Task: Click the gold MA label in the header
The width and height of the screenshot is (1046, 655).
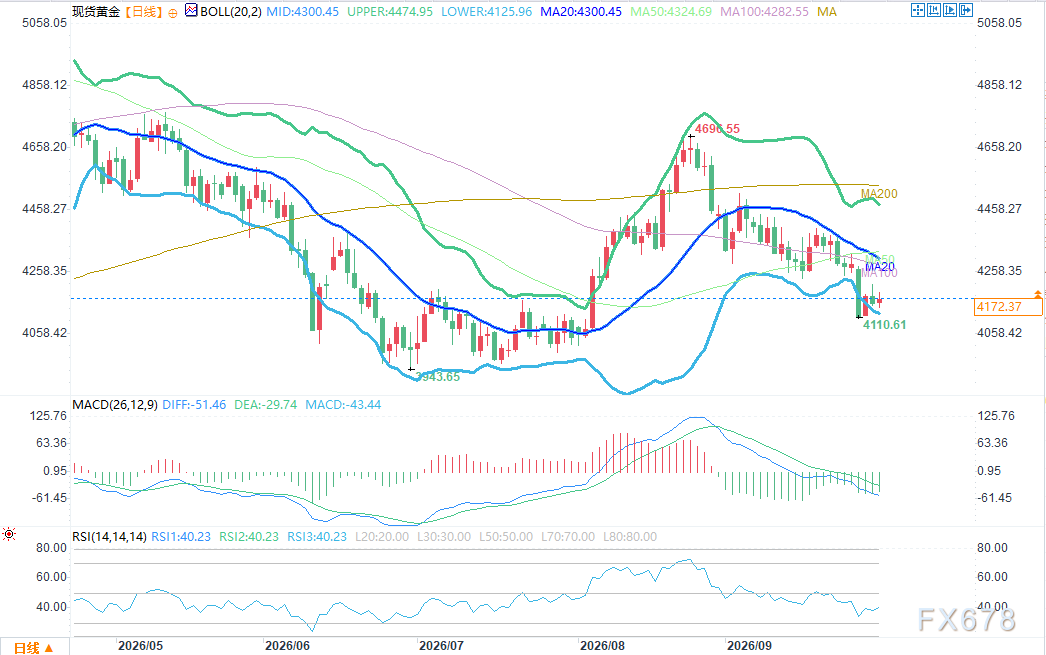Action: (x=827, y=11)
